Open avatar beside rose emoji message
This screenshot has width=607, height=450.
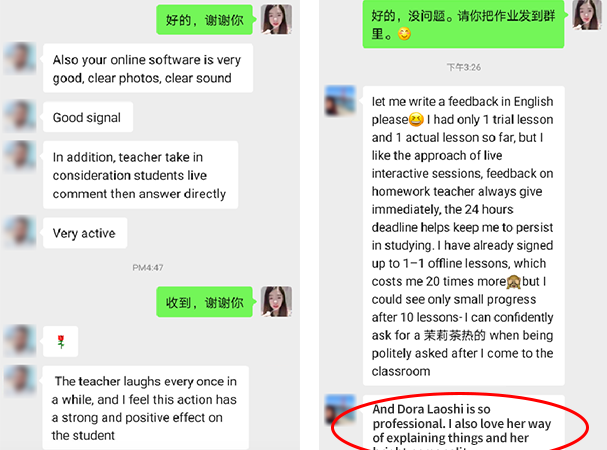coord(20,341)
